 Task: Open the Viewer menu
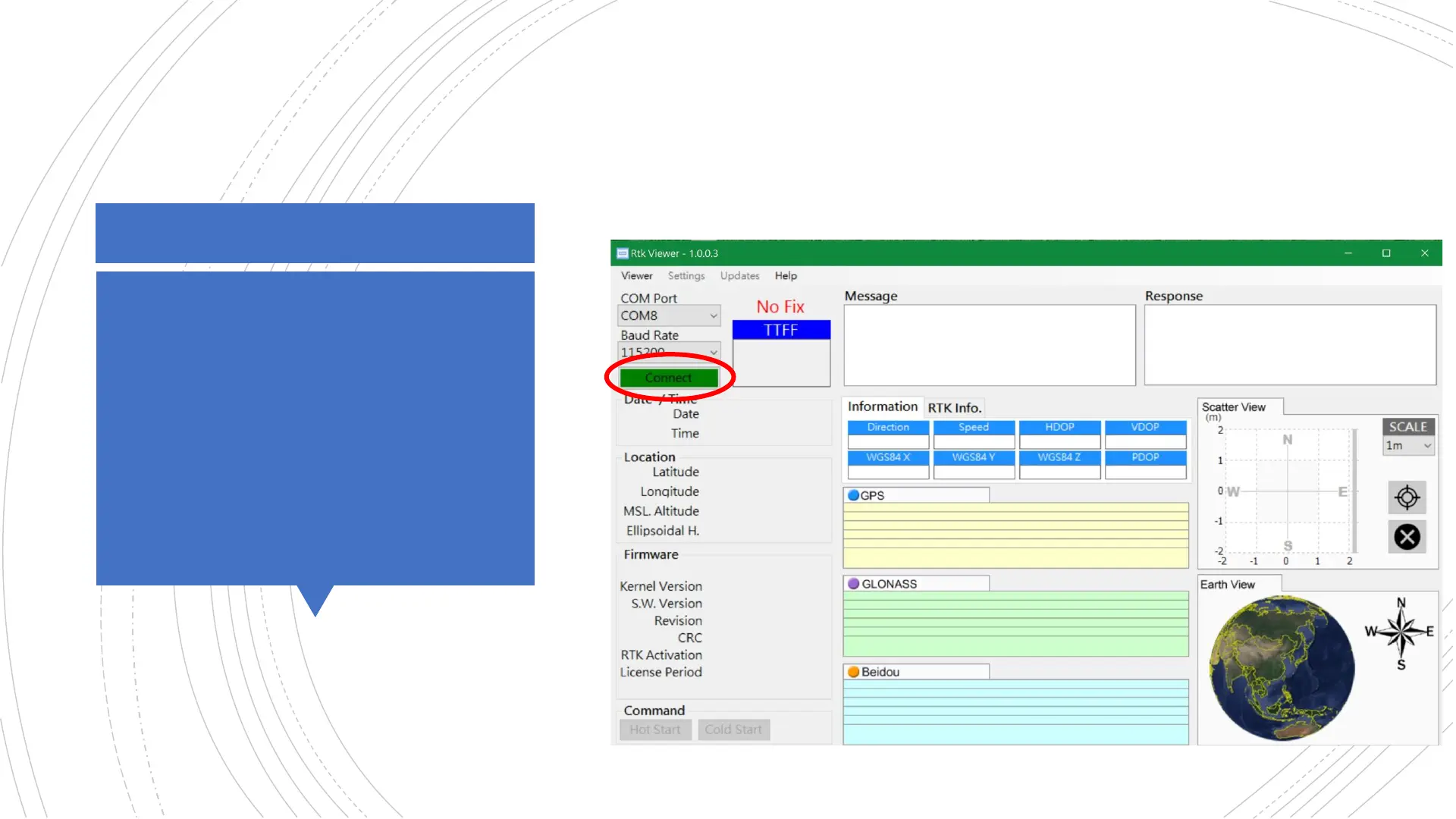636,276
